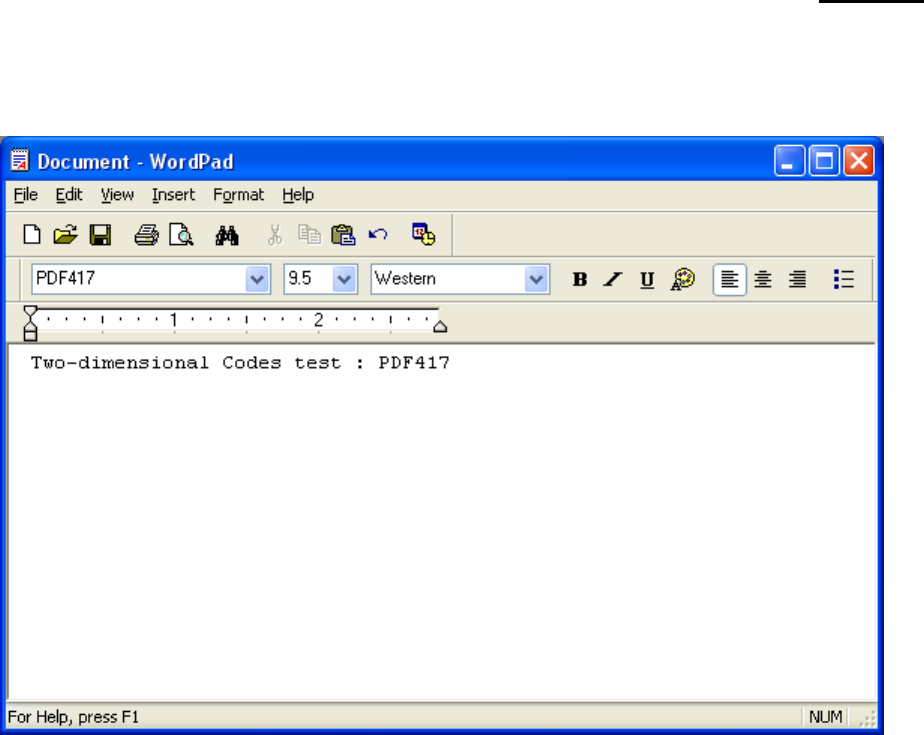The height and width of the screenshot is (735, 924).
Task: Open the Insert menu
Action: 173,195
